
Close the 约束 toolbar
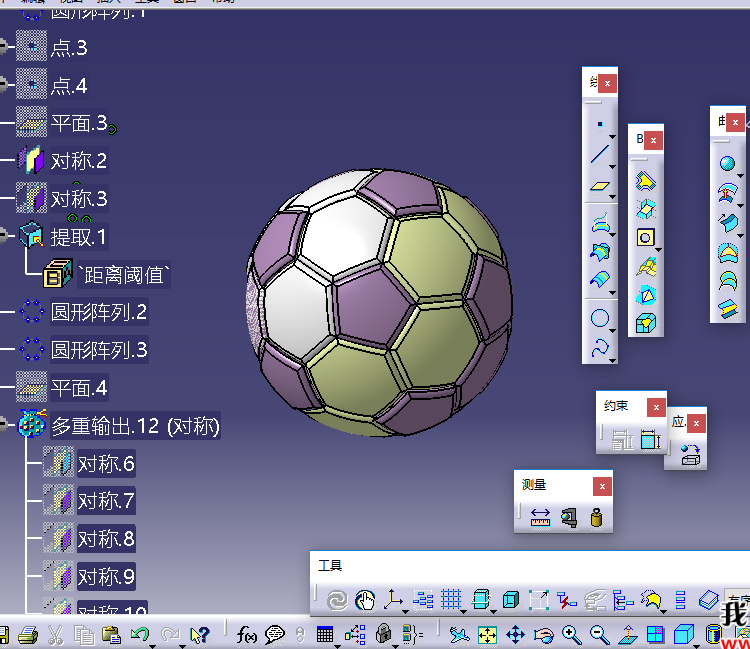click(655, 407)
